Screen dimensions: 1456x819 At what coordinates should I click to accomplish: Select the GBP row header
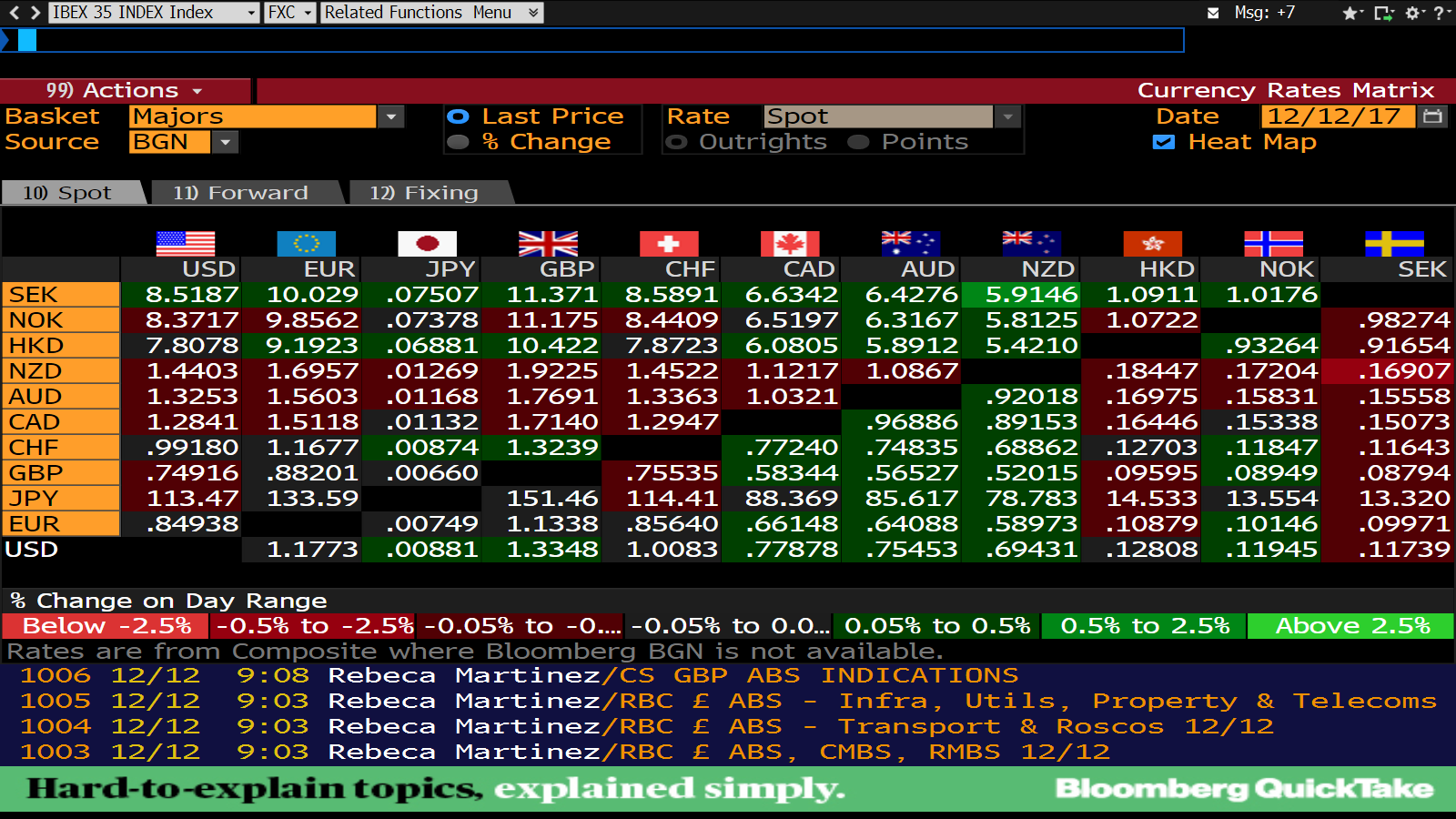61,473
